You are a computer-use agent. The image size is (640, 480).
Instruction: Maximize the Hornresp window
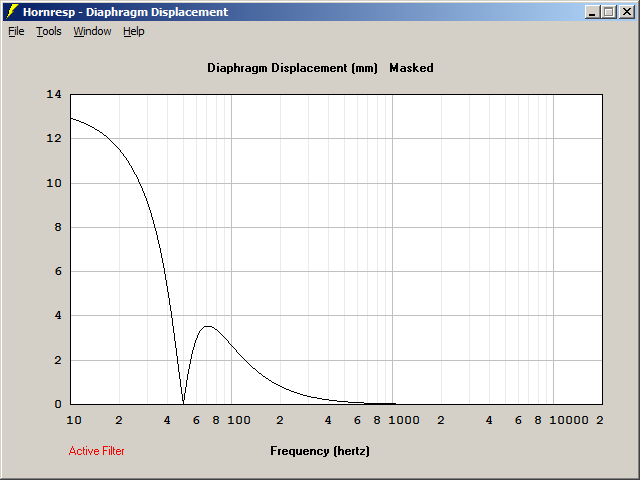(x=609, y=12)
